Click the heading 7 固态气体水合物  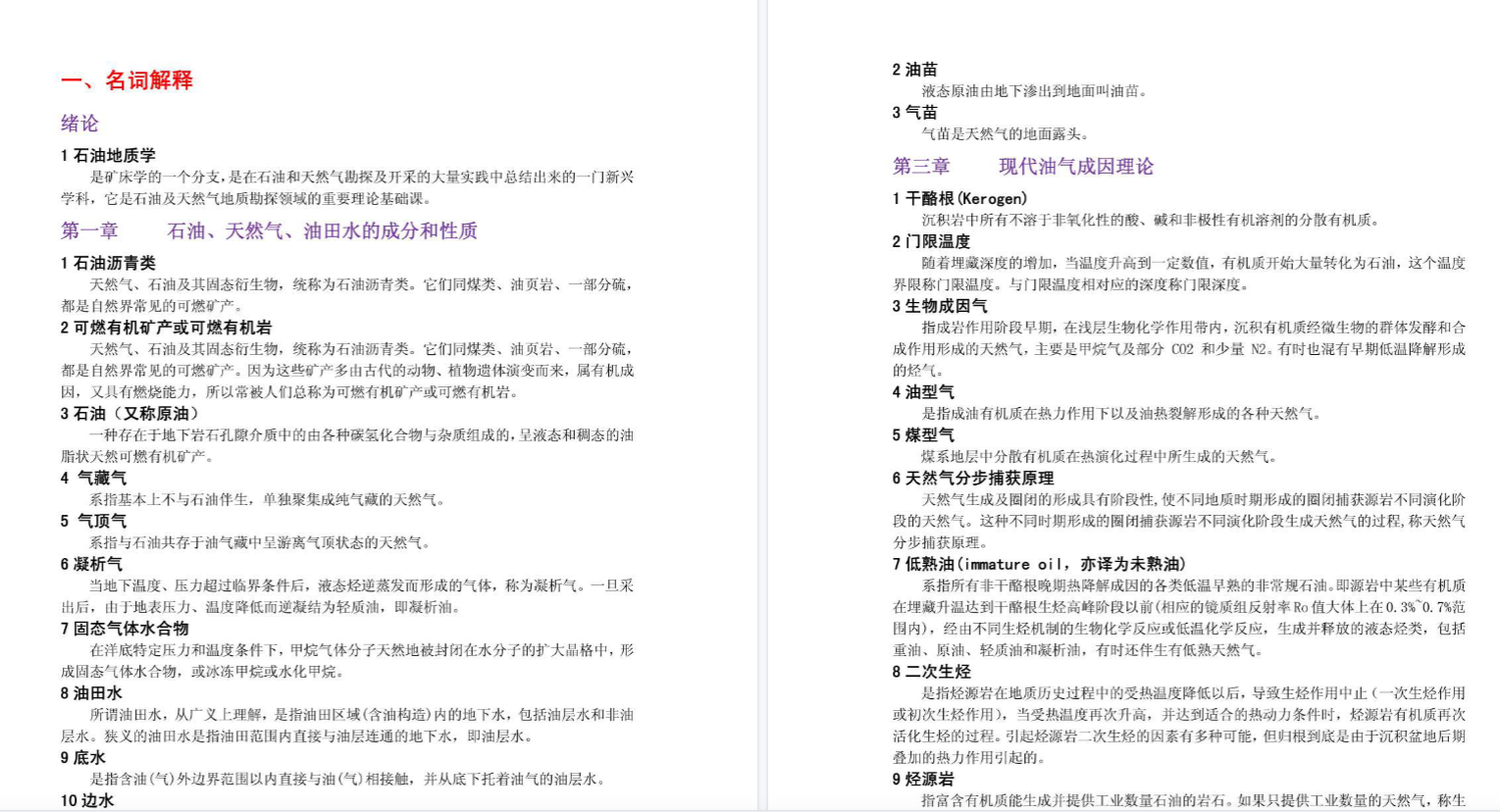(124, 629)
